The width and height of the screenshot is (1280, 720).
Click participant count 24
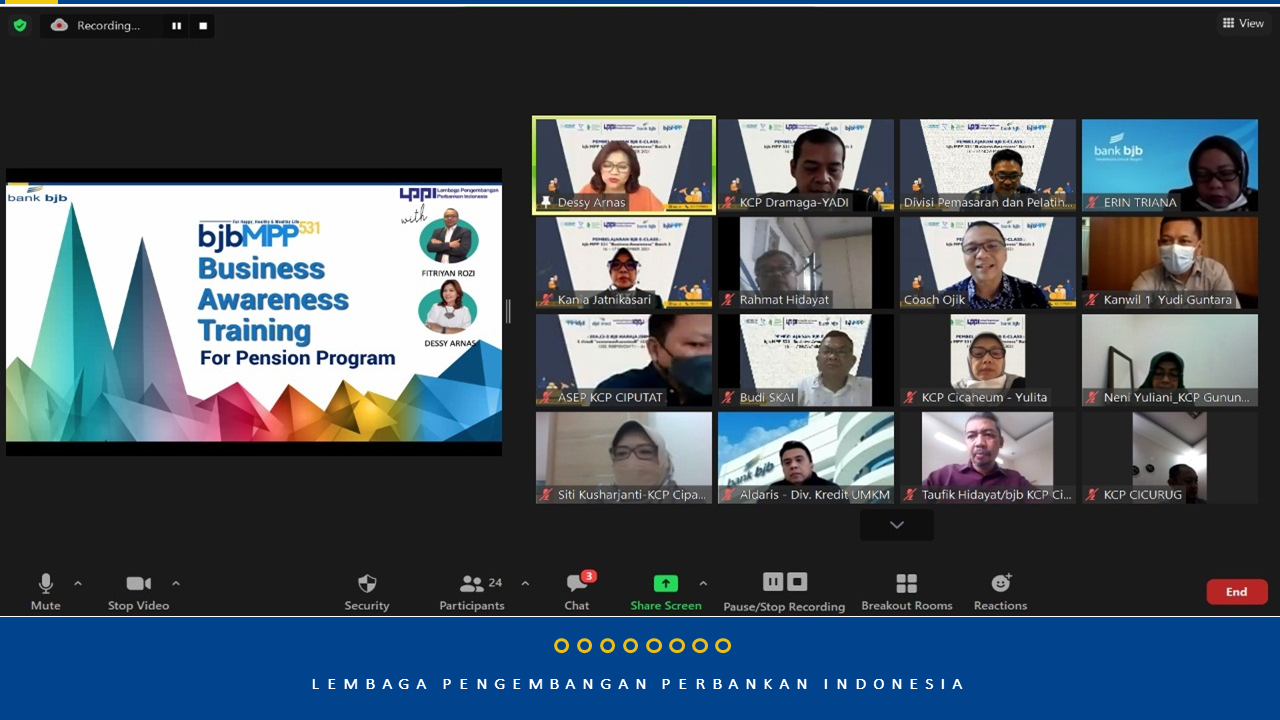click(495, 582)
